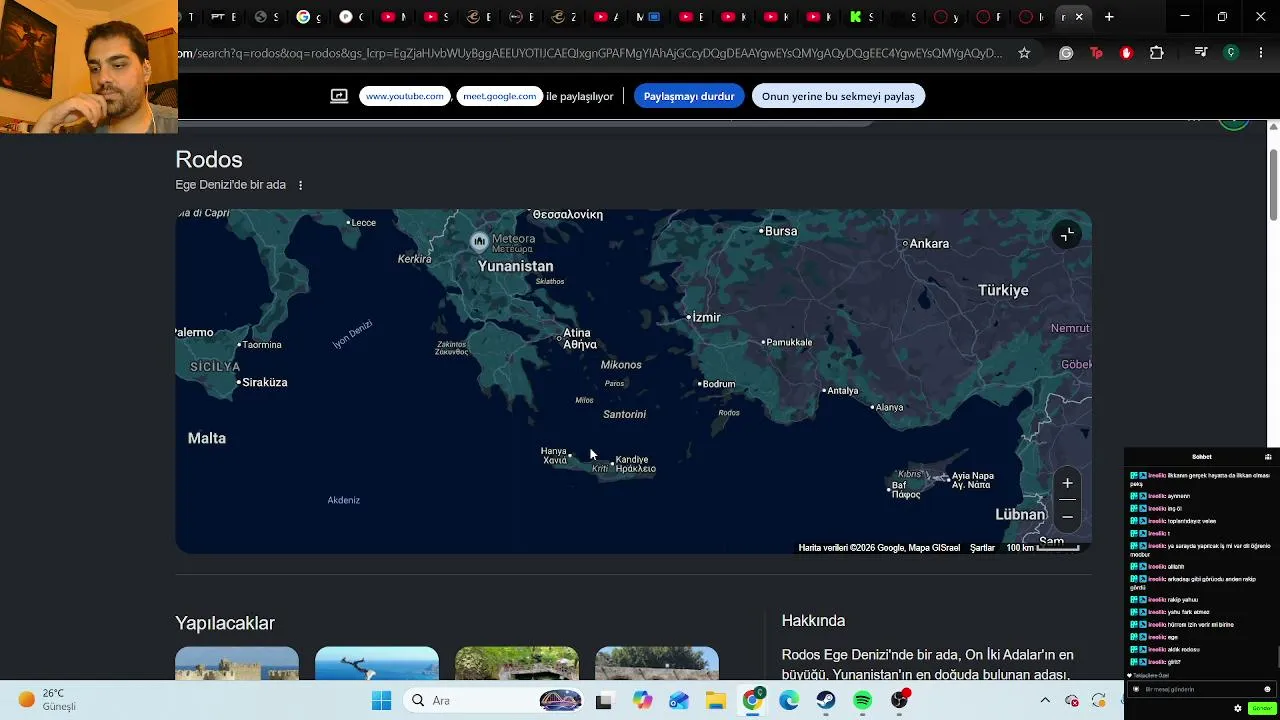Open the Rodos three-dot options menu
The width and height of the screenshot is (1280, 720).
click(x=300, y=185)
